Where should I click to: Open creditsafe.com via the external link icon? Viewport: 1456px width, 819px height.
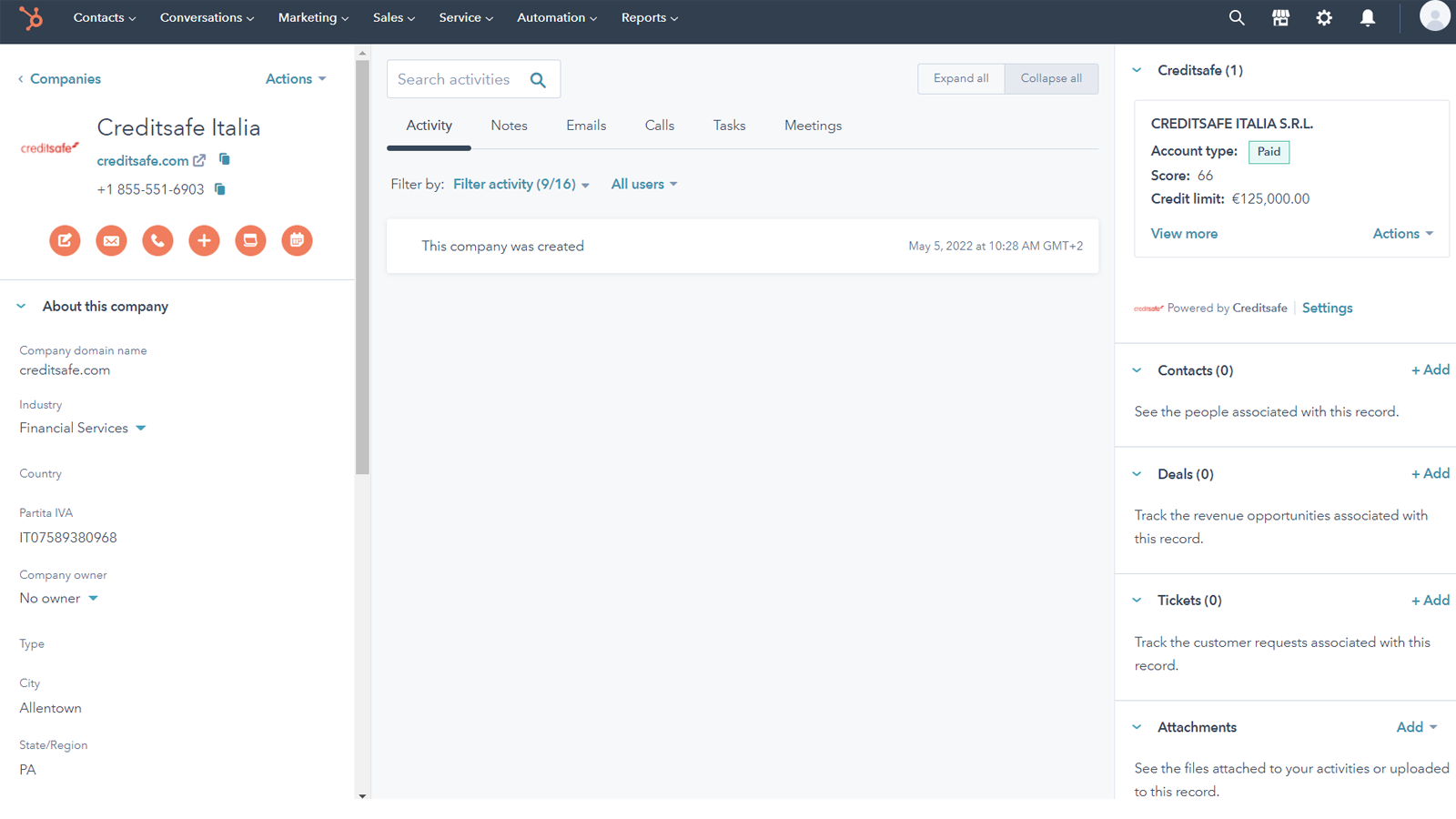199,160
